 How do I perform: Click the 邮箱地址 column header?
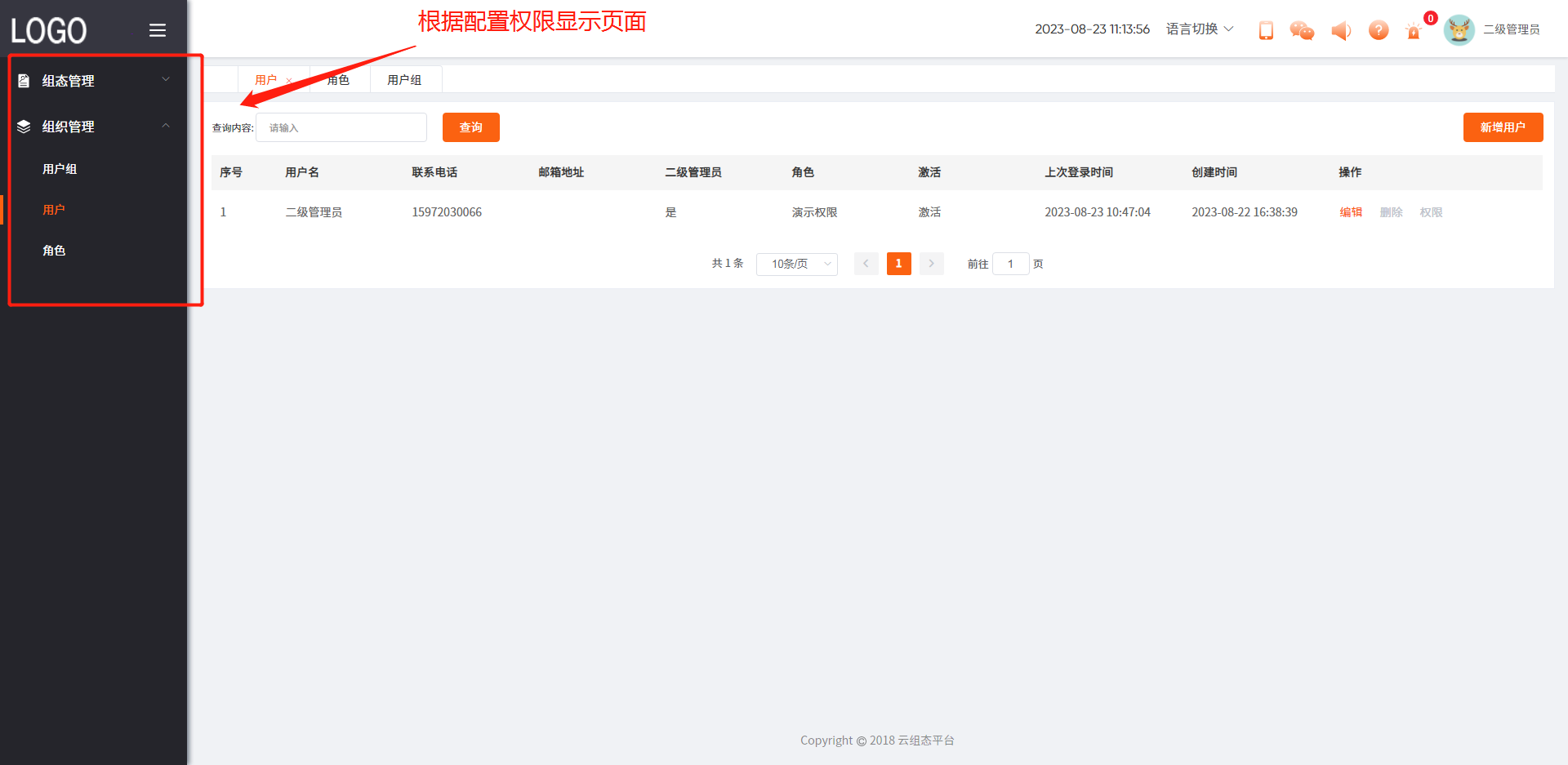click(561, 172)
